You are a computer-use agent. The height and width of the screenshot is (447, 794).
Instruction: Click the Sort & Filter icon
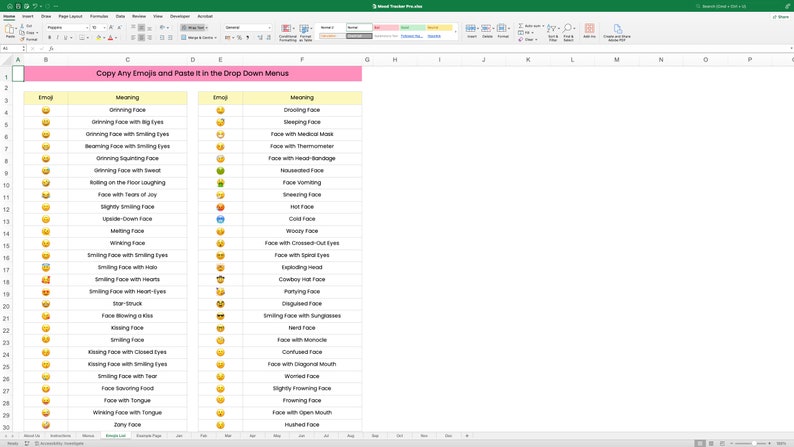552,29
